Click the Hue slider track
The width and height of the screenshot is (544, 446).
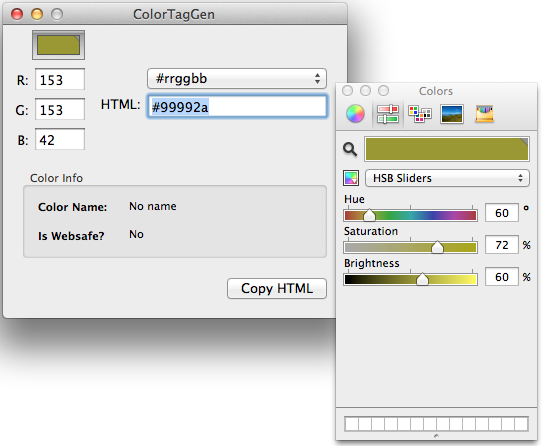[x=410, y=215]
